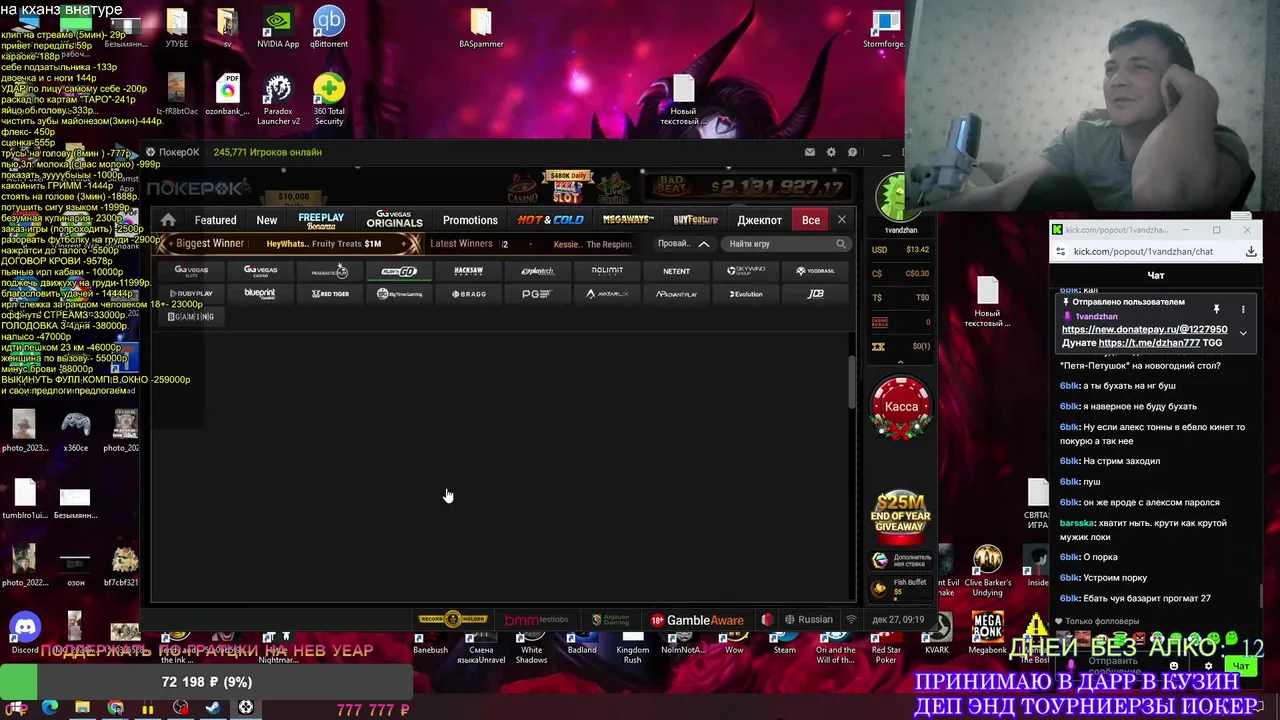Filter by AdvantPlay provider

(x=676, y=294)
